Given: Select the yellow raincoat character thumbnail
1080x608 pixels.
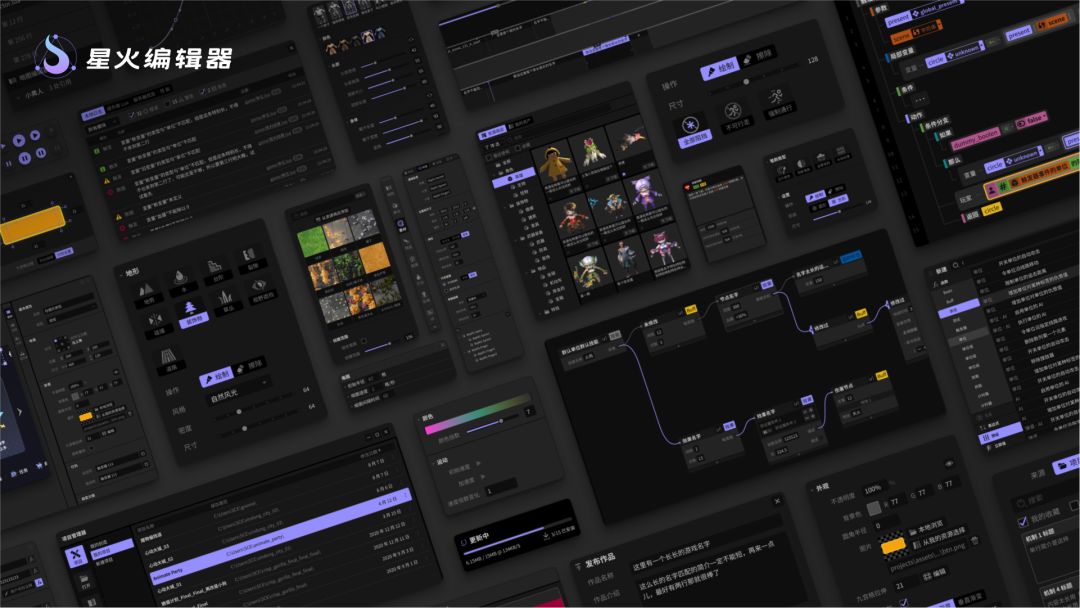Looking at the screenshot, I should tap(556, 165).
